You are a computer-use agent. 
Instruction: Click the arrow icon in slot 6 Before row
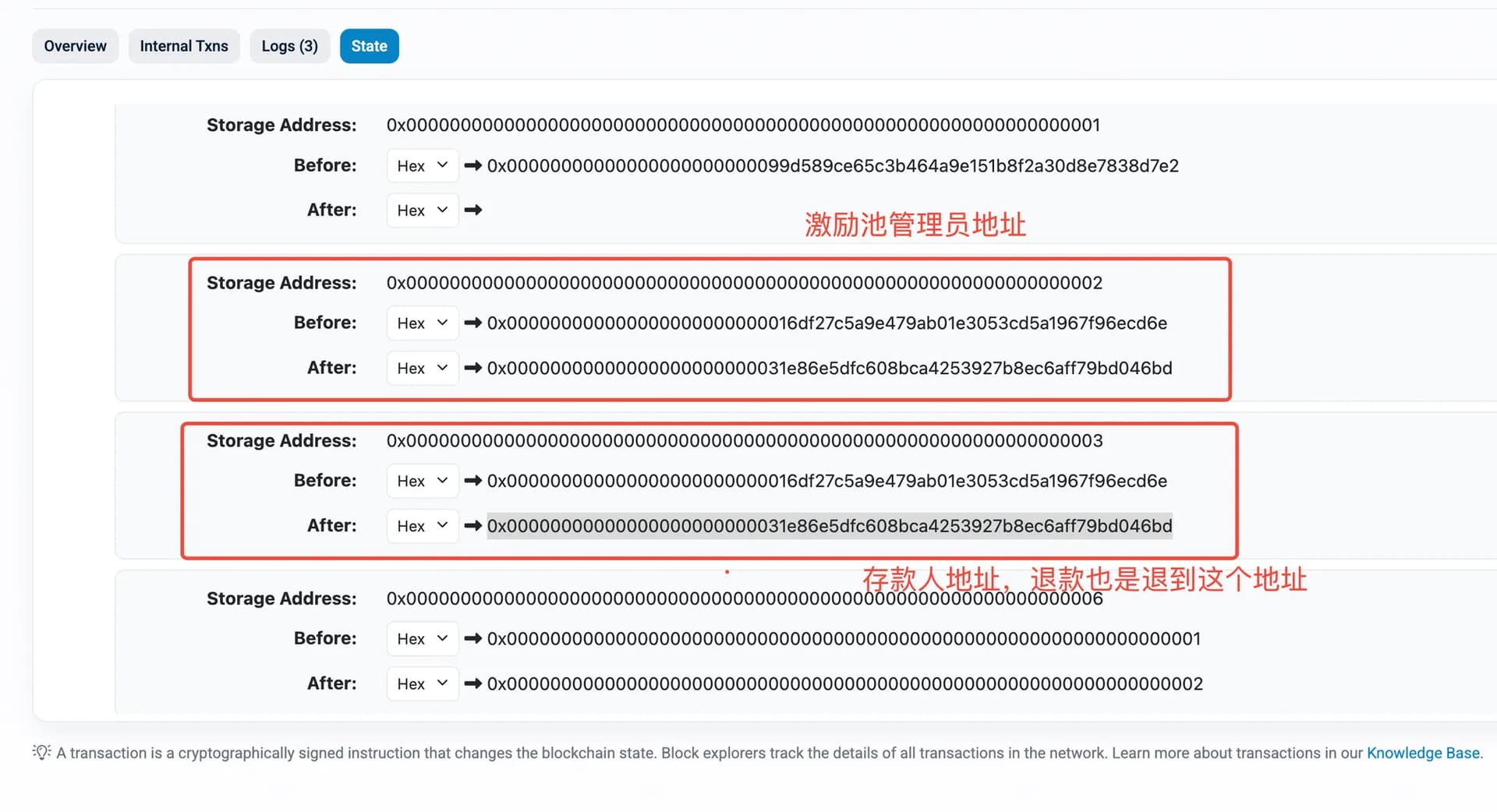click(472, 638)
